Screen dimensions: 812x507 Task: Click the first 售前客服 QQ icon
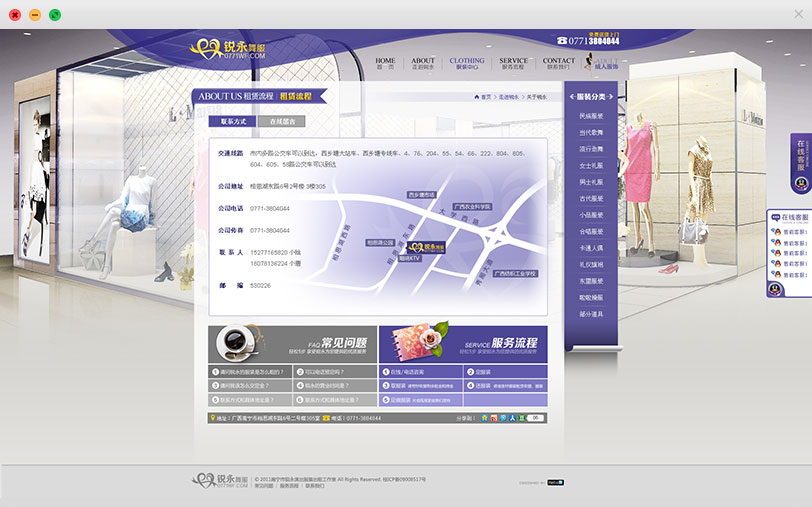pyautogui.click(x=775, y=231)
